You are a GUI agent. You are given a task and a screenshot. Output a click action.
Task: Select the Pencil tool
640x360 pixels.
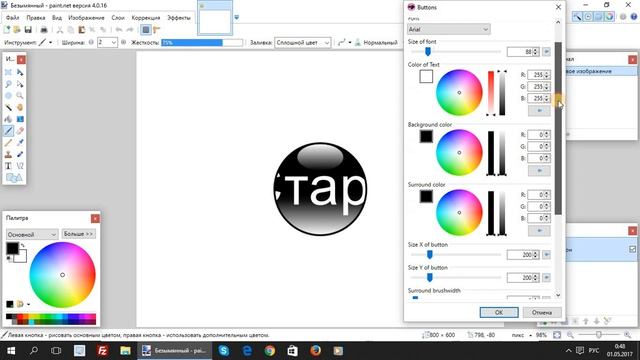point(8,142)
